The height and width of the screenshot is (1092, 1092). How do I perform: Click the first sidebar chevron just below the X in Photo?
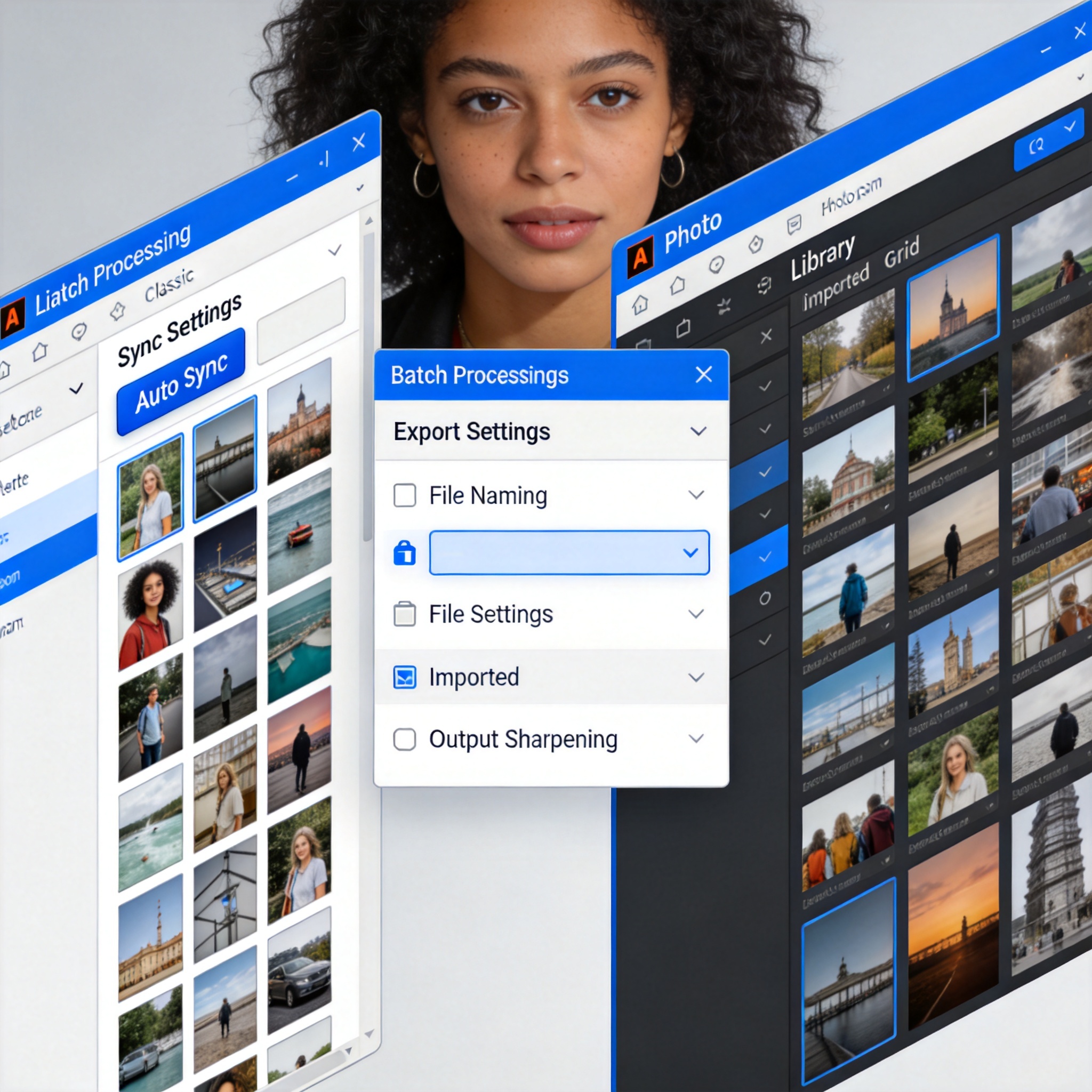pyautogui.click(x=765, y=387)
